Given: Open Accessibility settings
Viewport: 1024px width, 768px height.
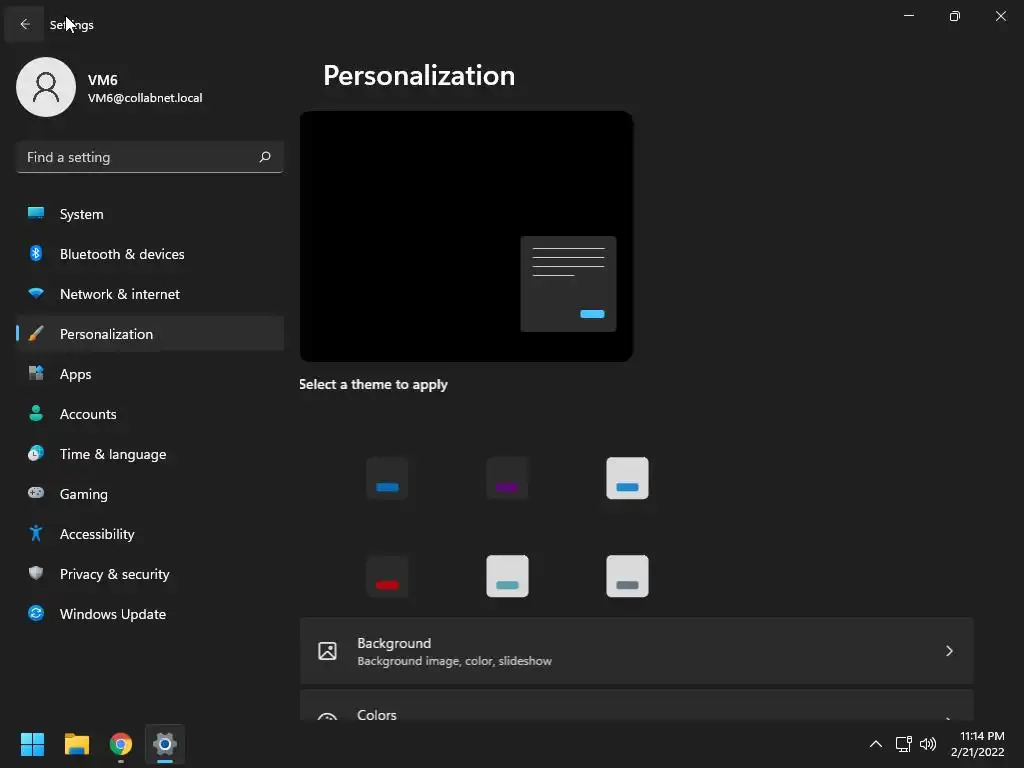Looking at the screenshot, I should [150, 534].
